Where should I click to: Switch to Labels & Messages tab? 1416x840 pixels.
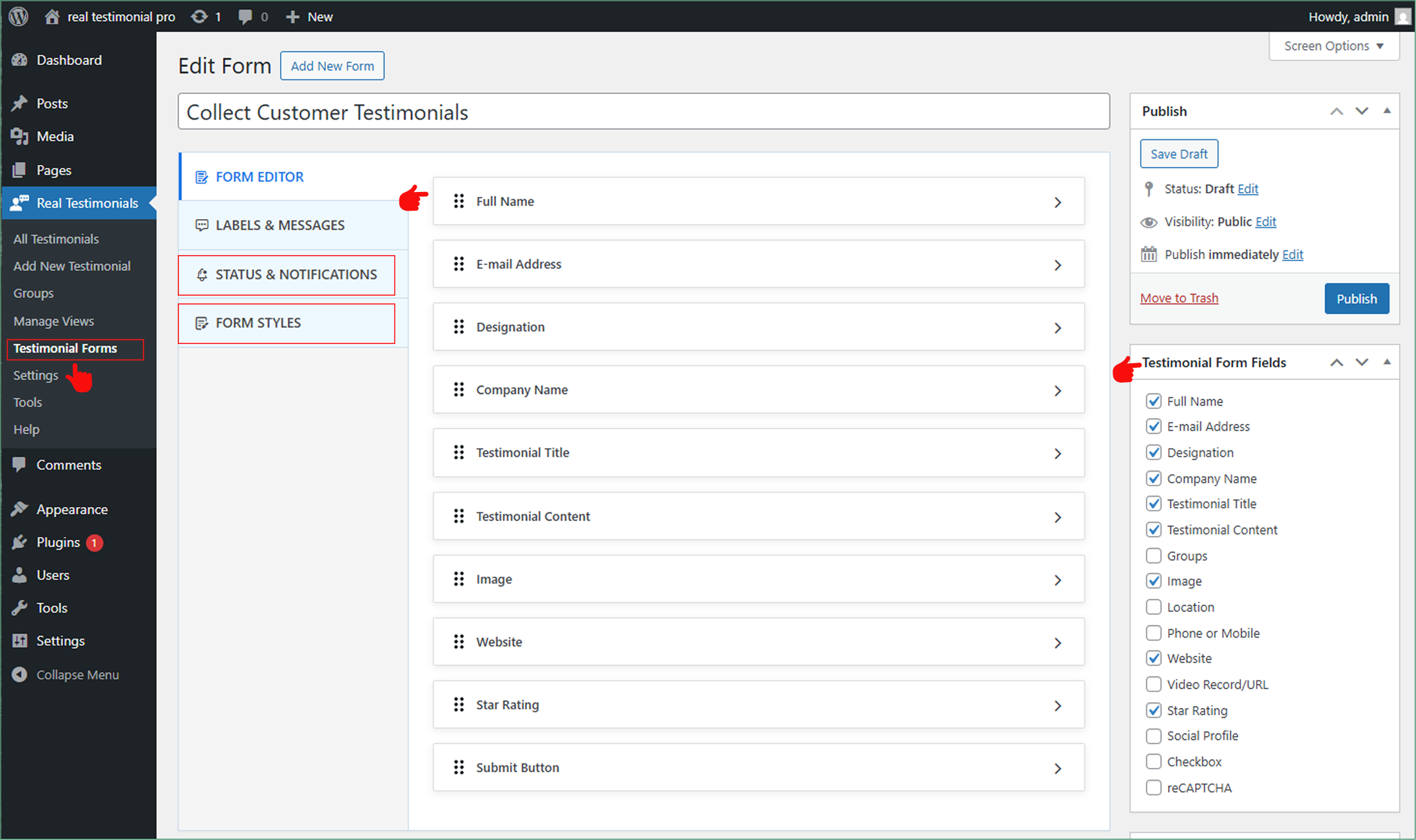pos(293,225)
